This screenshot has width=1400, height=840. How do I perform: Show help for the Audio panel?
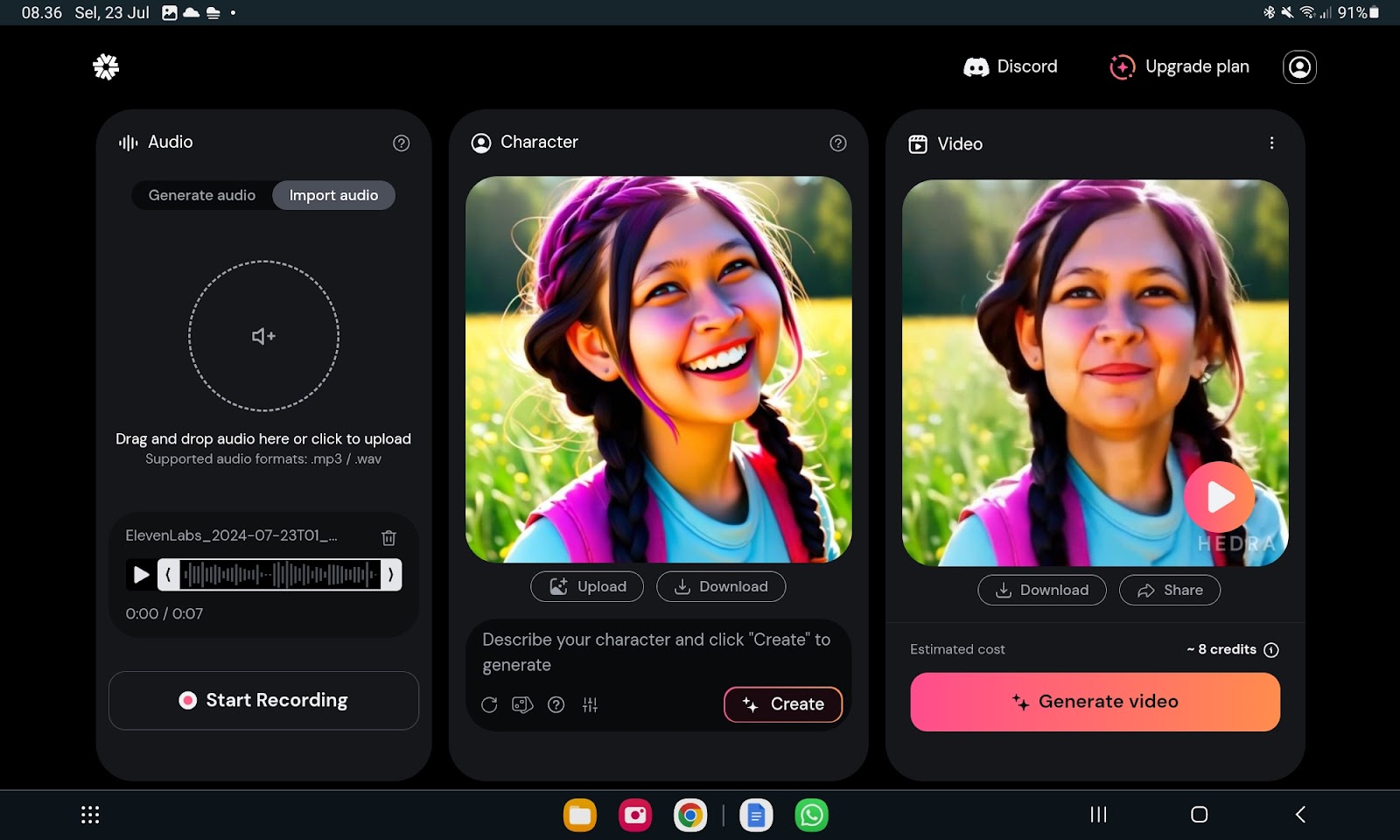click(401, 143)
